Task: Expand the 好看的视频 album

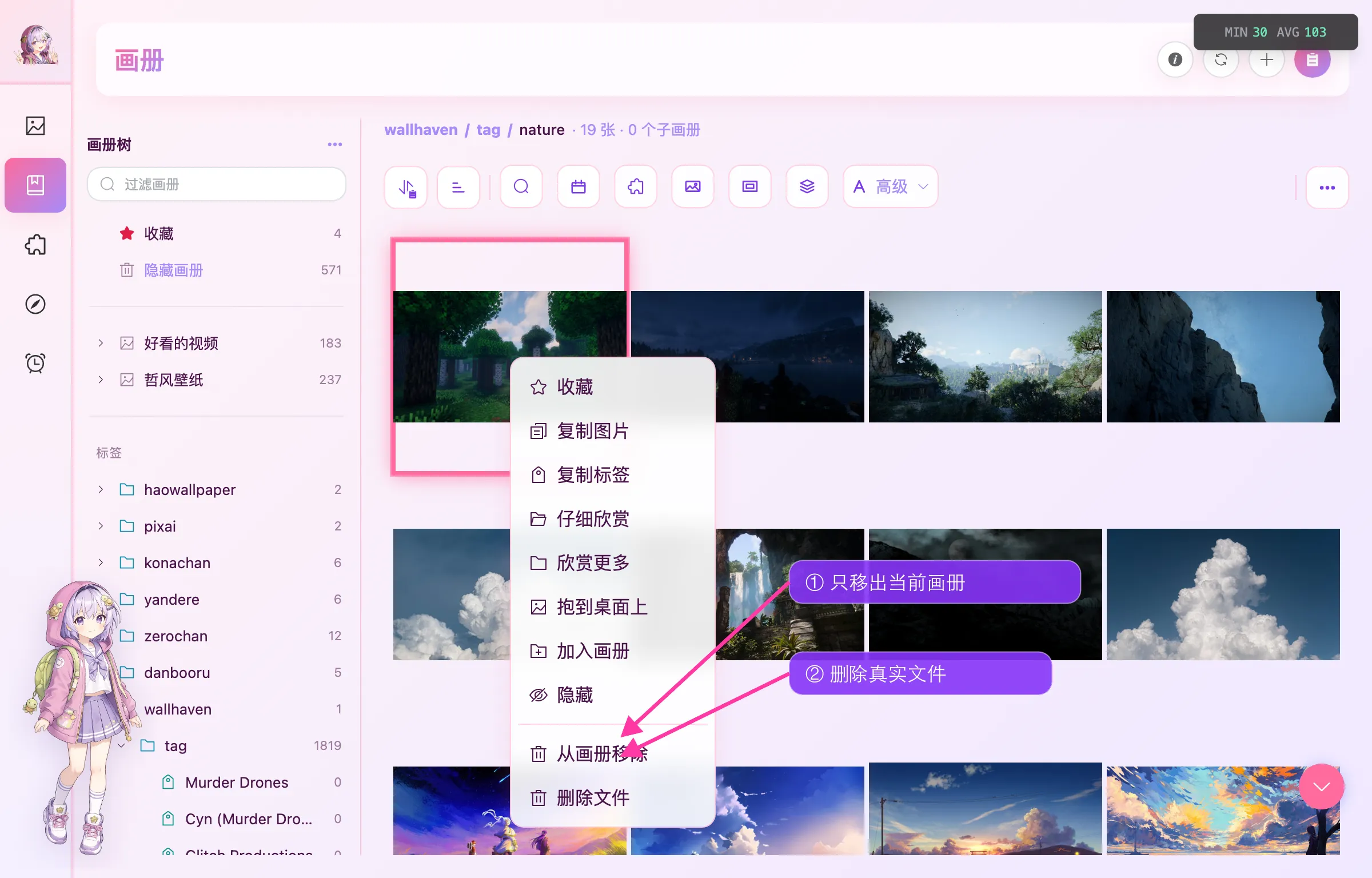Action: point(101,343)
